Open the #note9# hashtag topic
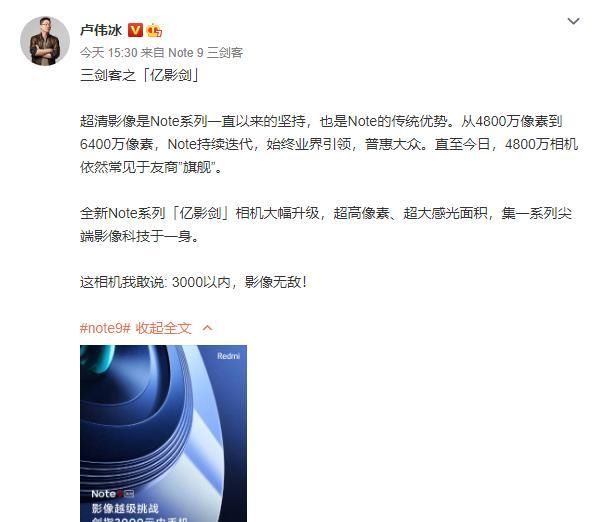This screenshot has width=599, height=522. pos(105,328)
